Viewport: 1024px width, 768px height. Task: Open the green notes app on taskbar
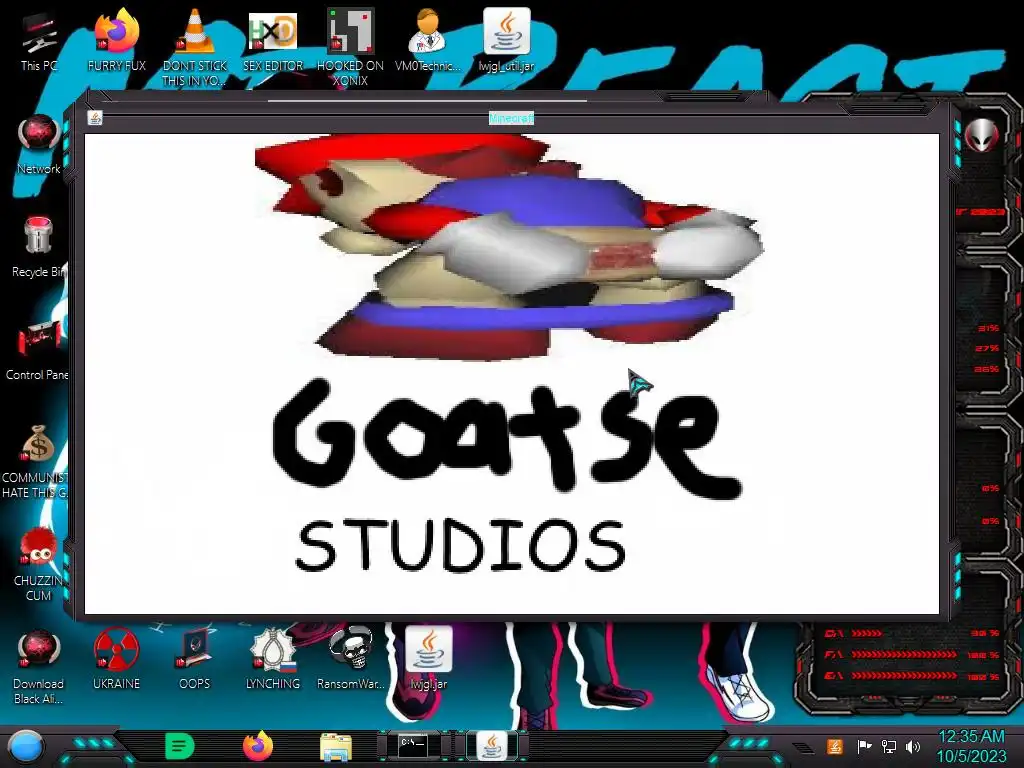pos(180,746)
